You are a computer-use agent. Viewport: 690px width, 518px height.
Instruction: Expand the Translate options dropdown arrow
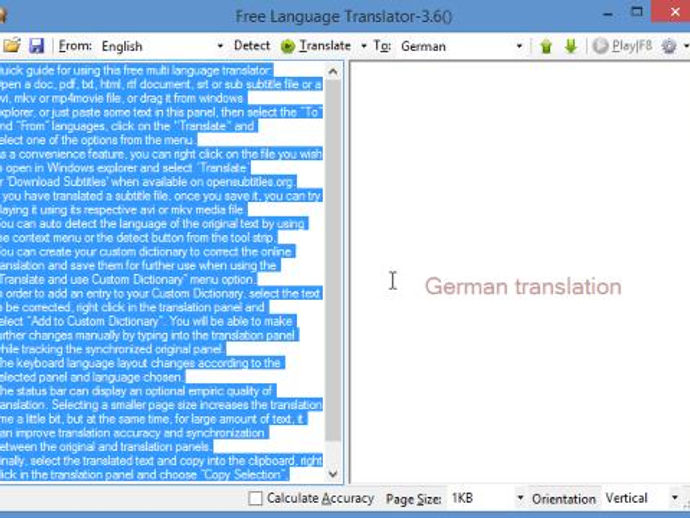click(x=363, y=46)
